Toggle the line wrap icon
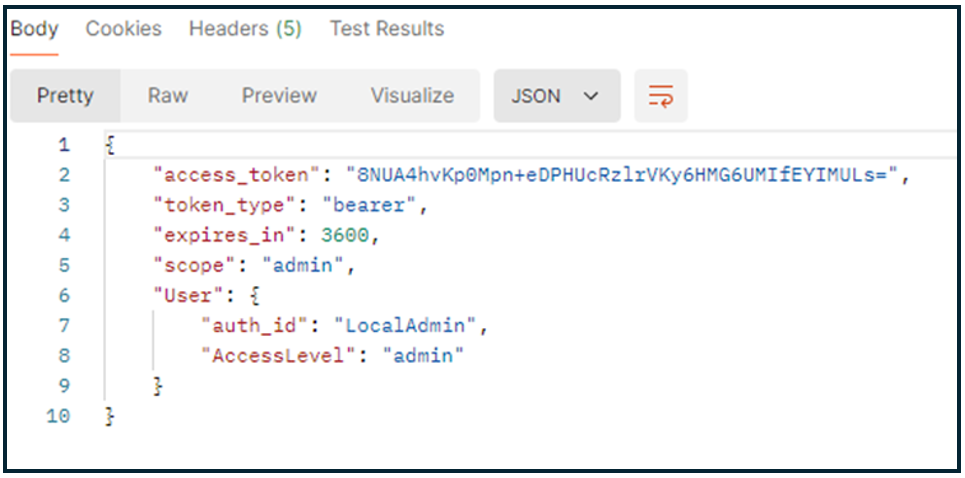Screen dimensions: 965x478 (661, 96)
